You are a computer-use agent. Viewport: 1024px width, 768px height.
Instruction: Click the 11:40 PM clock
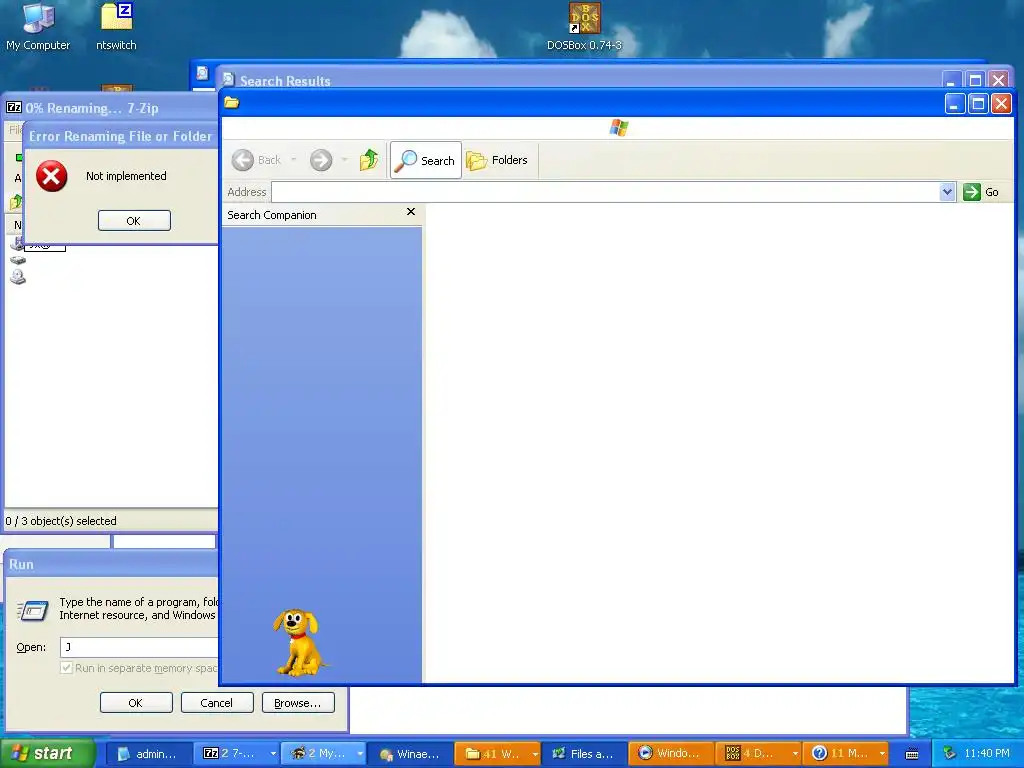click(x=987, y=754)
